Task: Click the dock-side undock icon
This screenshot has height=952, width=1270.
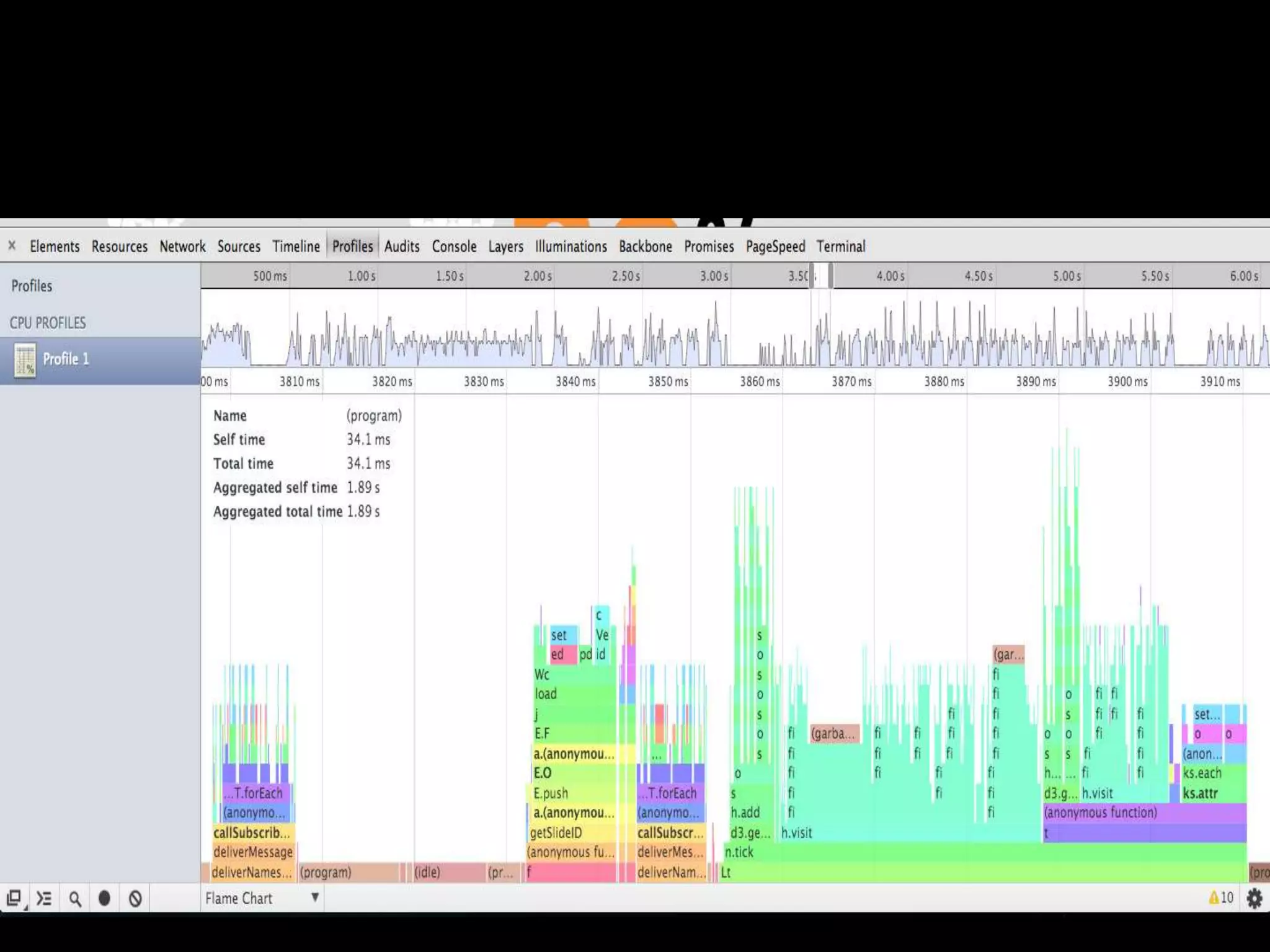Action: click(14, 898)
